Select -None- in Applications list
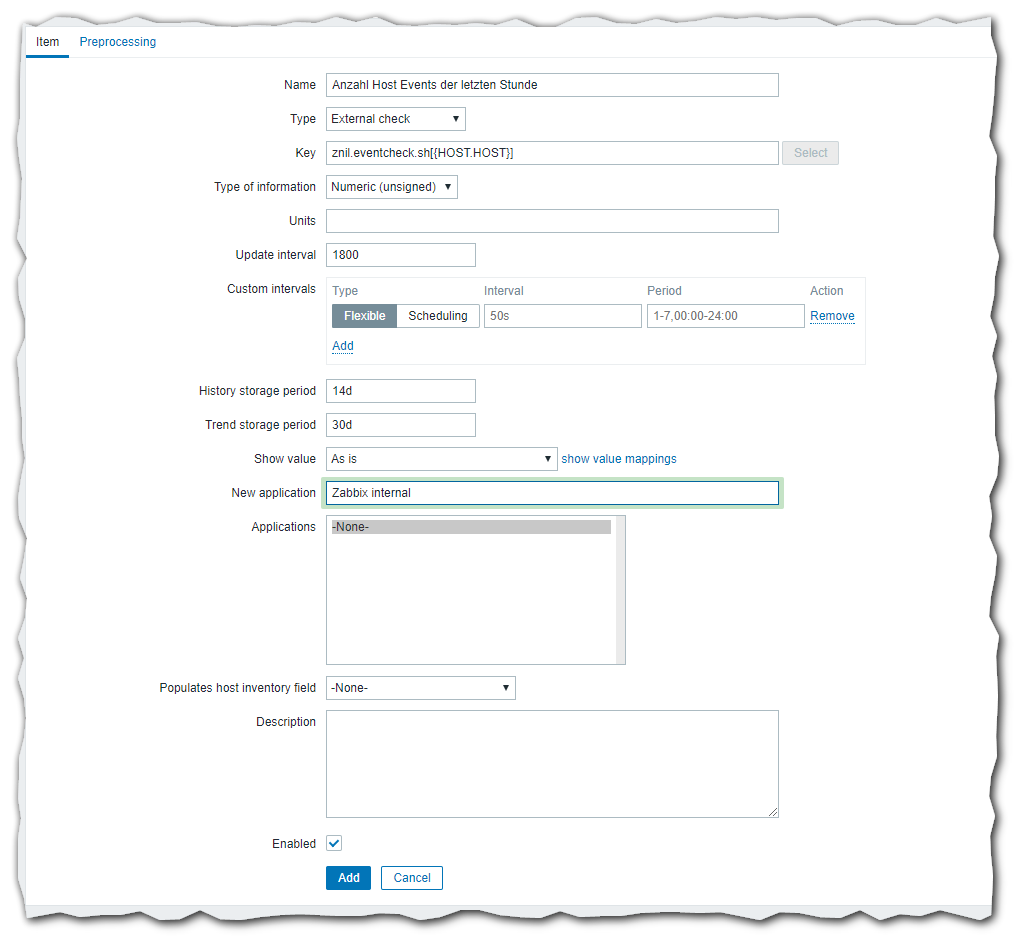The height and width of the screenshot is (943, 1022). 470,527
